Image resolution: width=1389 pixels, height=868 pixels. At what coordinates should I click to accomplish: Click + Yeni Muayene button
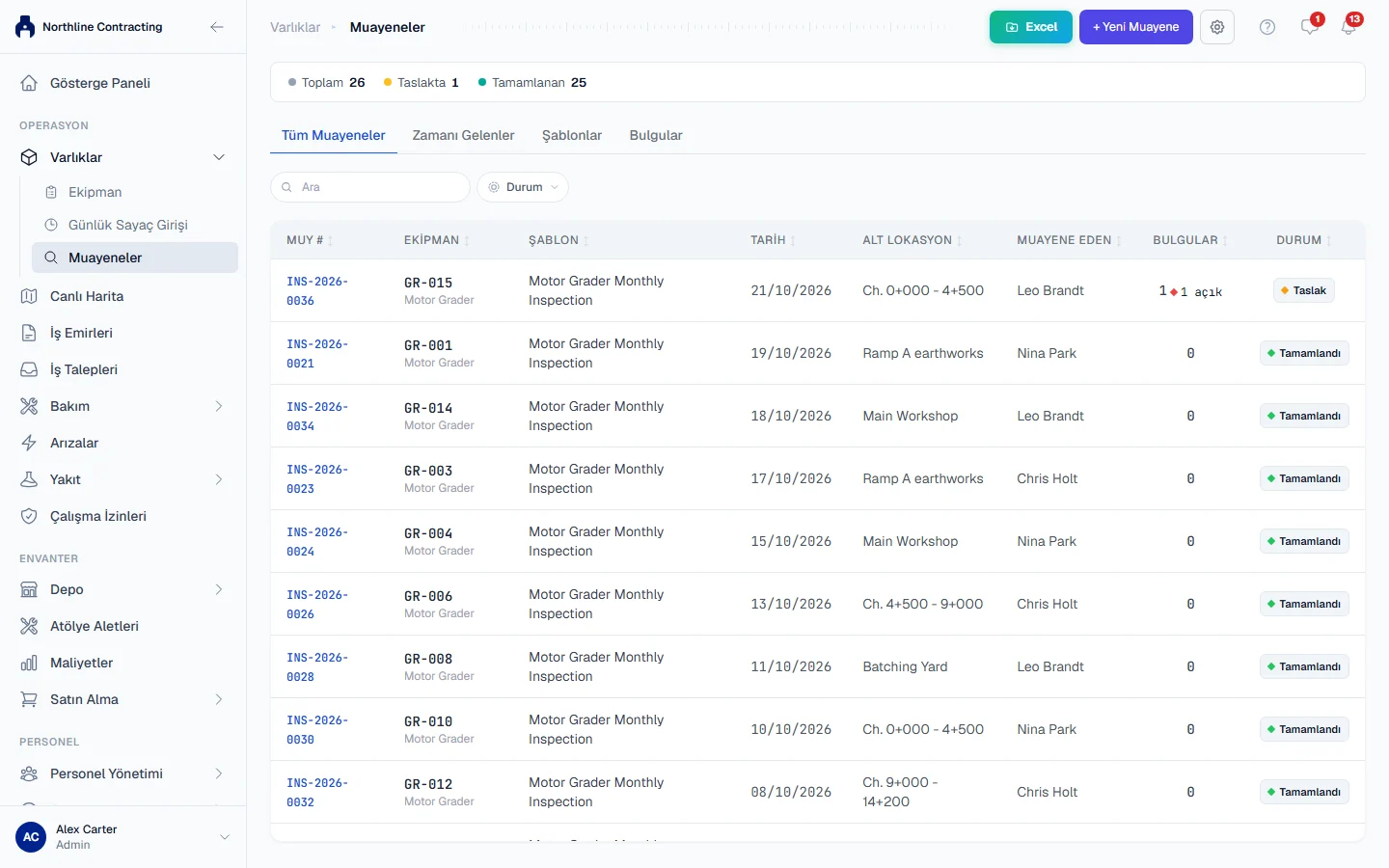tap(1135, 27)
